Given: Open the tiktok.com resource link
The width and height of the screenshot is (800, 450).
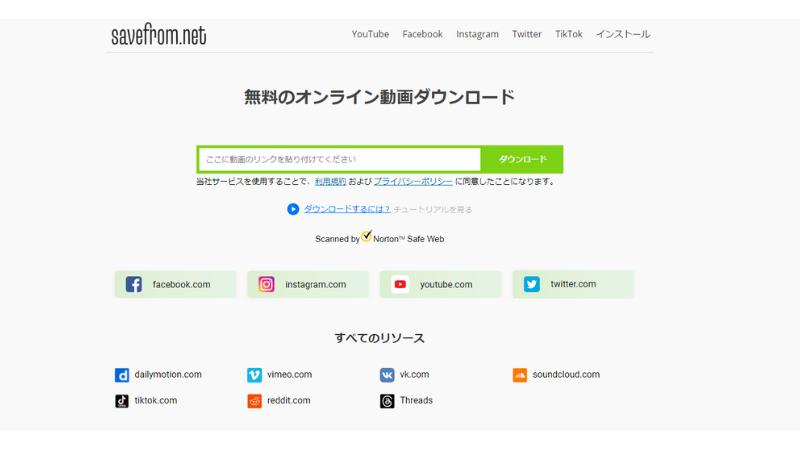Looking at the screenshot, I should tap(156, 401).
